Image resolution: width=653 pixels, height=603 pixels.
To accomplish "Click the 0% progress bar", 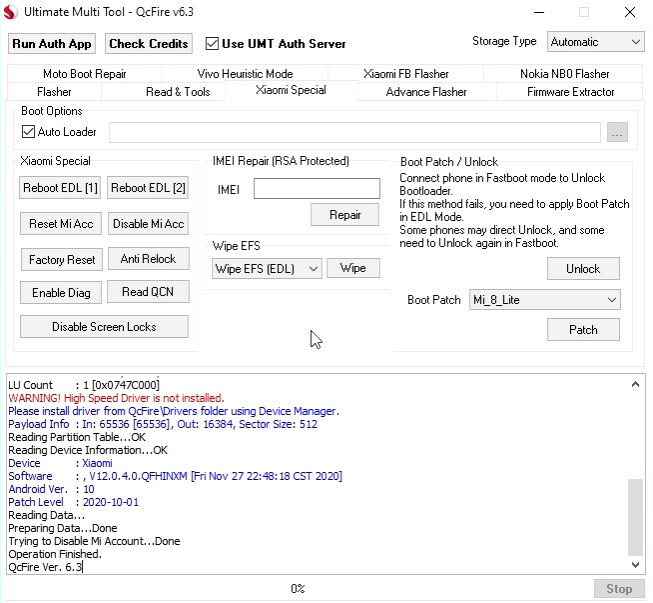I will 298,588.
